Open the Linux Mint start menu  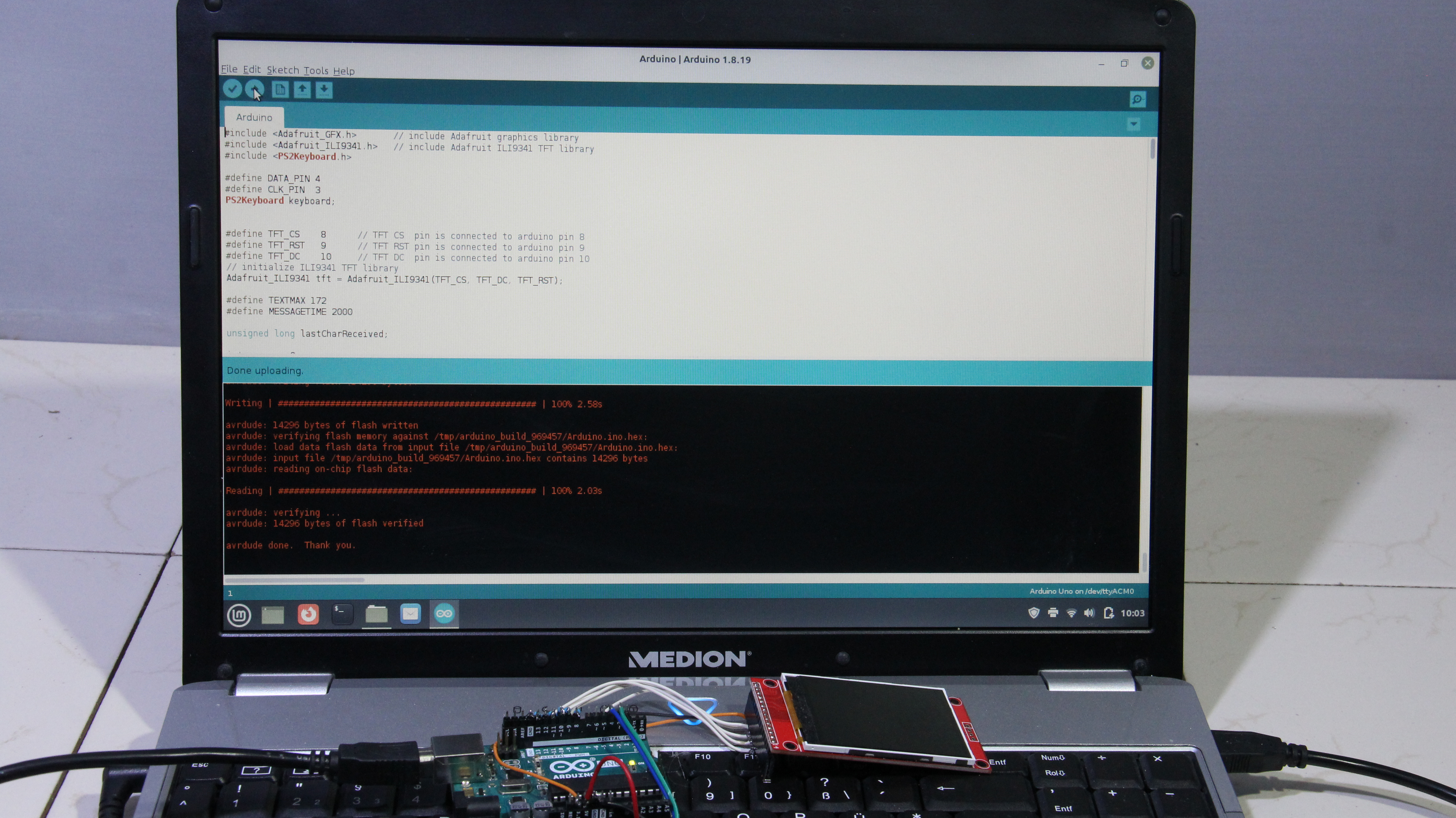238,615
